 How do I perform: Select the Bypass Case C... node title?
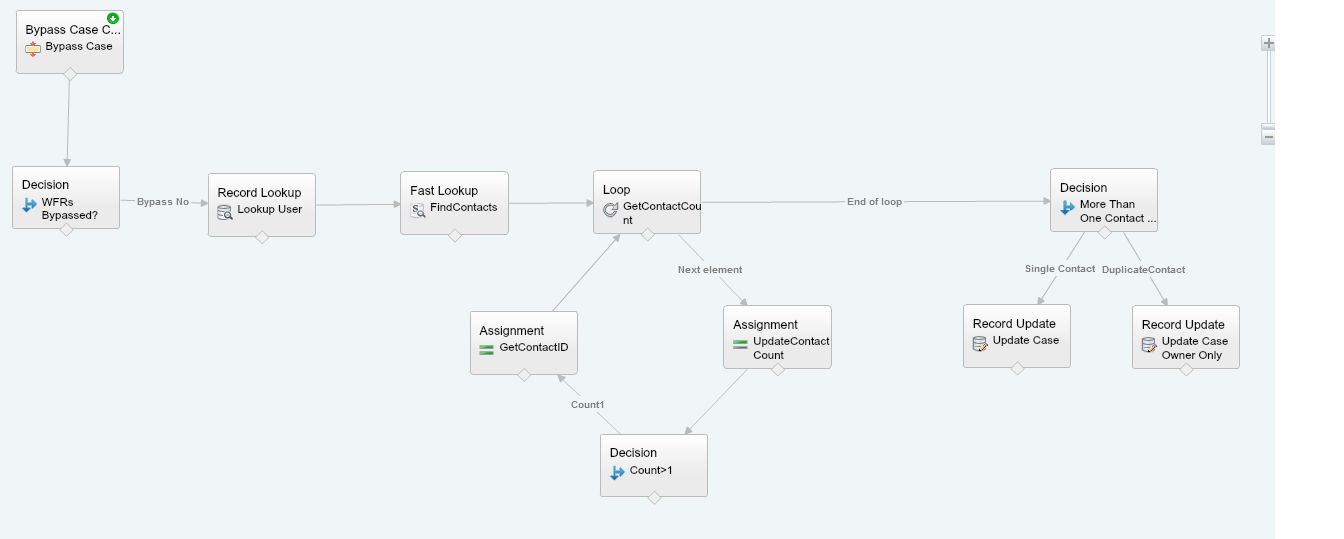[x=73, y=30]
